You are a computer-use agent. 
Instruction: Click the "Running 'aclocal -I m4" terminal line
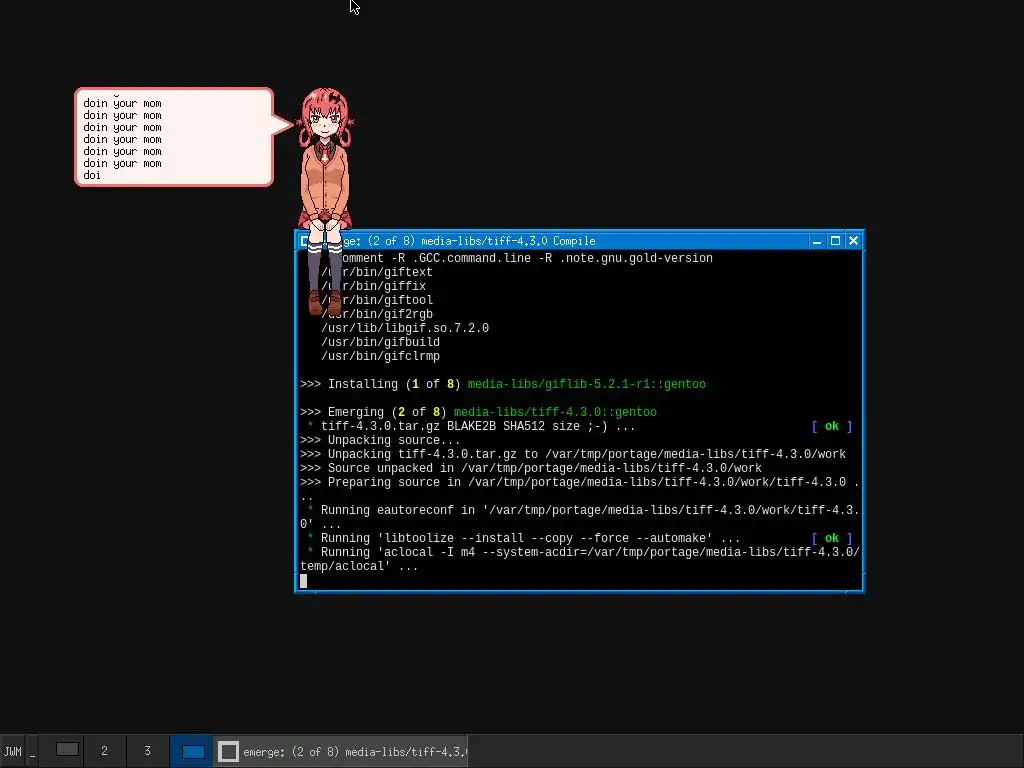pyautogui.click(x=580, y=559)
